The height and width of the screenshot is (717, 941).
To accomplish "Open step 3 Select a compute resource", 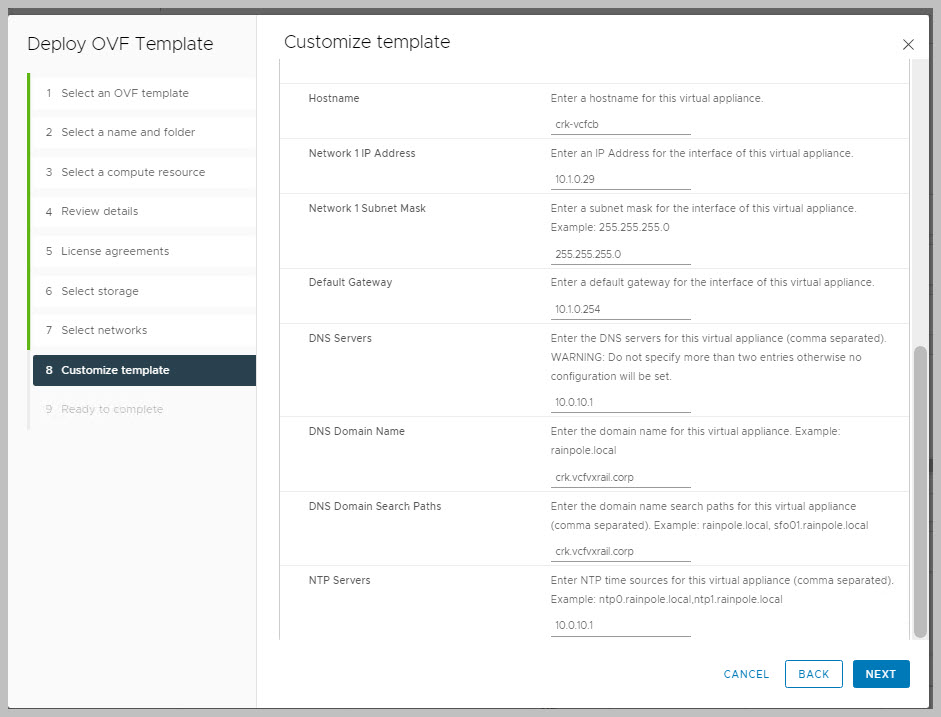I will click(x=132, y=172).
